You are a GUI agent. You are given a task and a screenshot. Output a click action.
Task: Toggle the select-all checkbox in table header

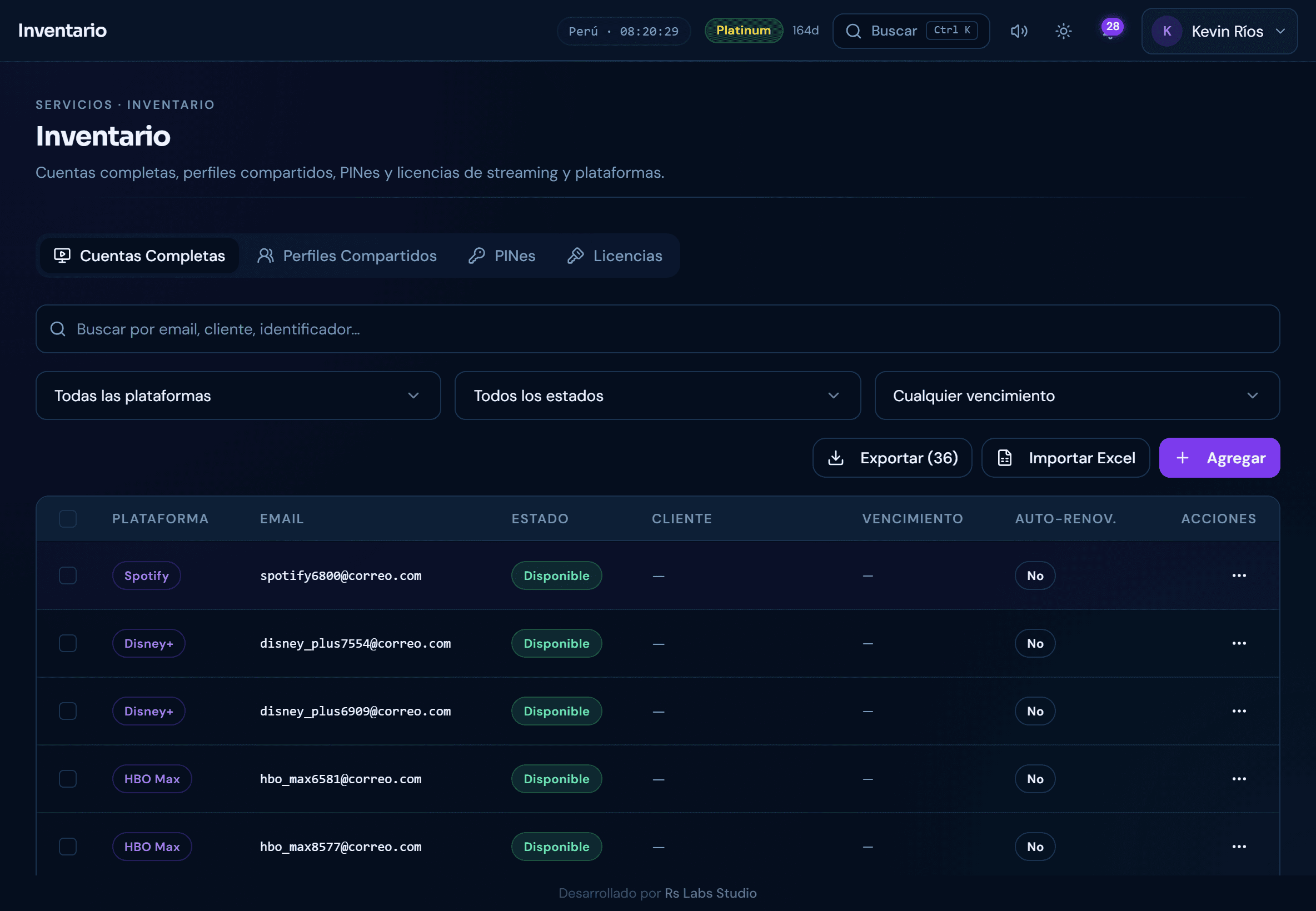(x=68, y=518)
